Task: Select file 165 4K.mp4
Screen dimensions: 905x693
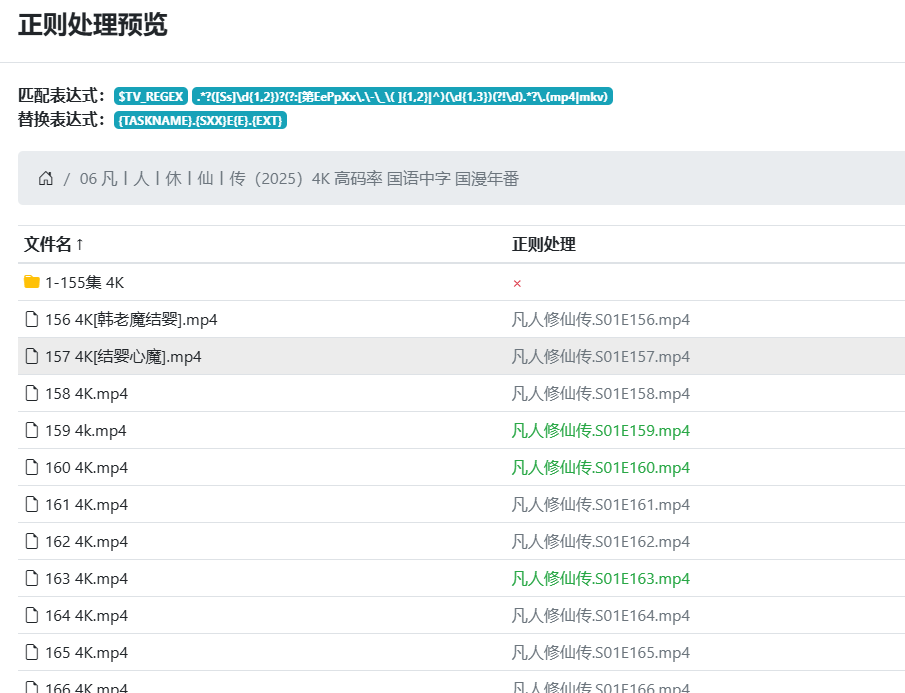Action: (x=86, y=653)
